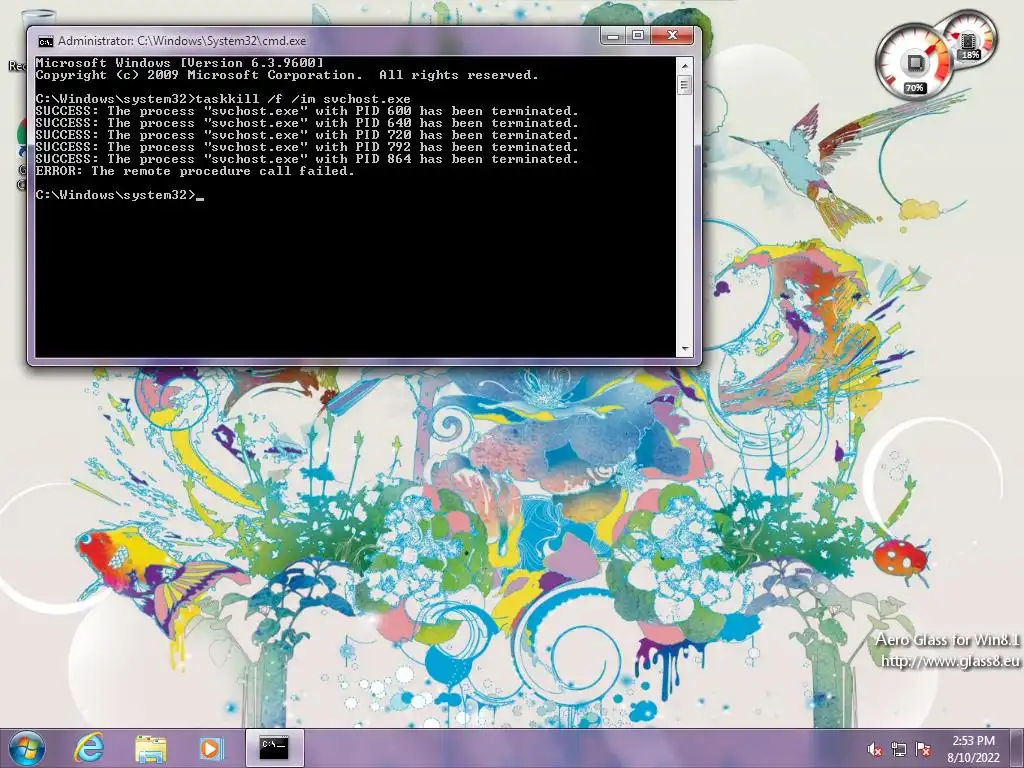1024x768 pixels.
Task: Click the cmd scrollbar up arrow
Action: 684,66
